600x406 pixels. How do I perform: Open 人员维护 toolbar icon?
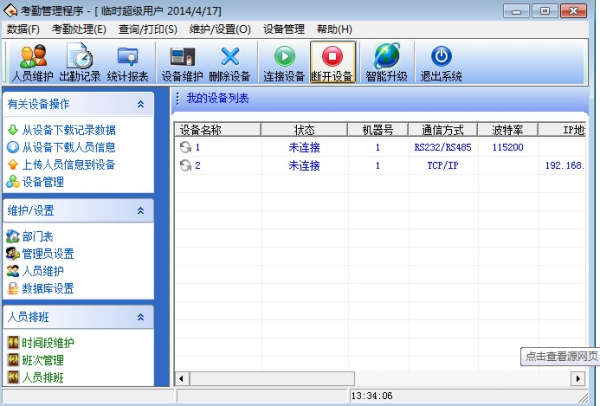tap(32, 62)
